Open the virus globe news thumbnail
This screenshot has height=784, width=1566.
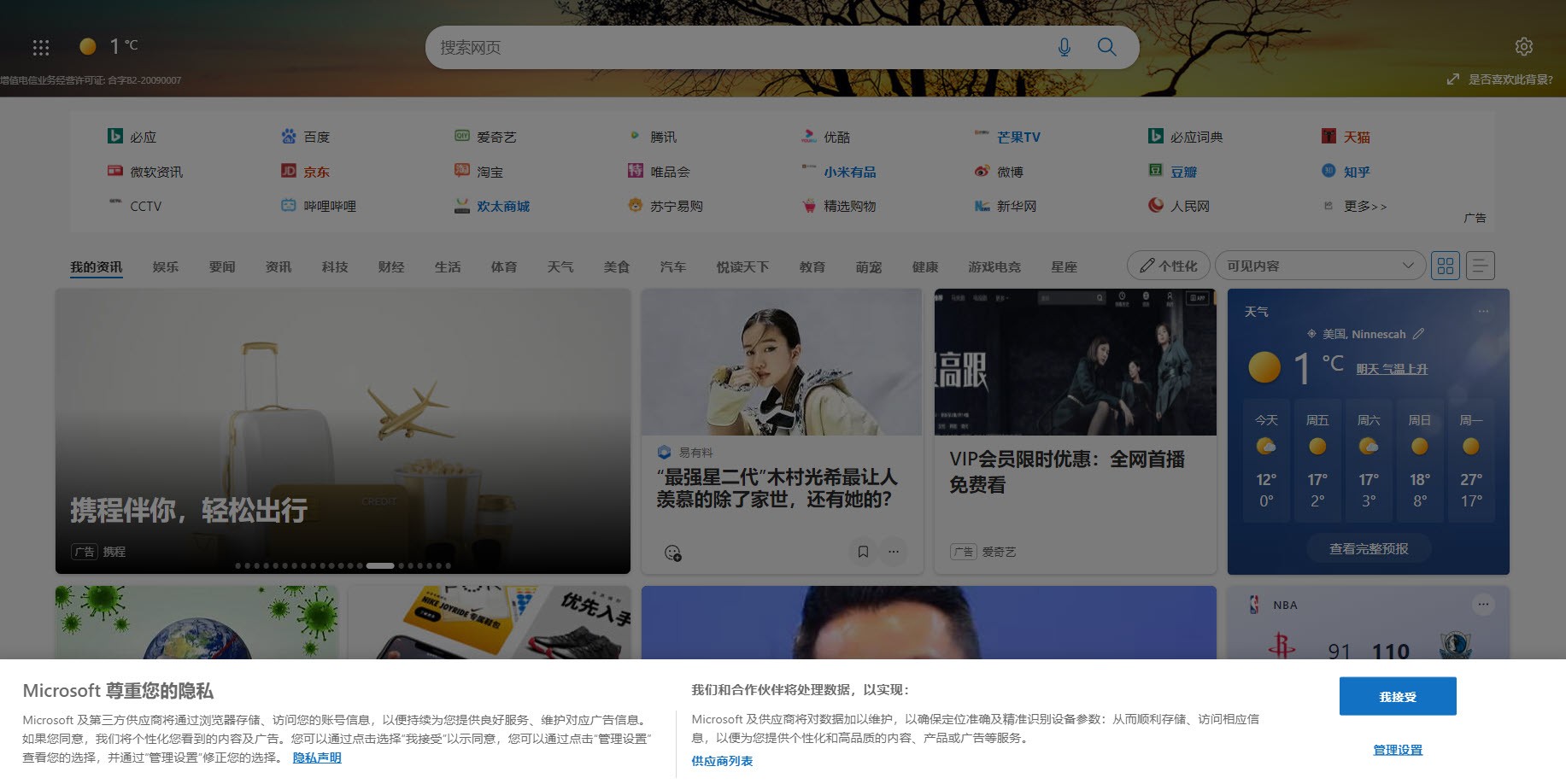pos(197,622)
